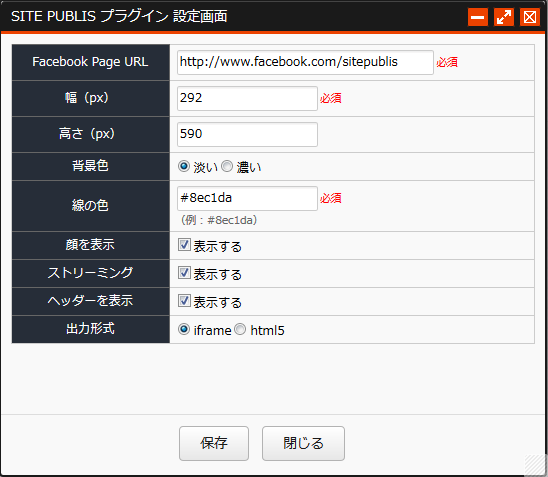
Task: Click the html5 radio label text
Action: coord(267,331)
